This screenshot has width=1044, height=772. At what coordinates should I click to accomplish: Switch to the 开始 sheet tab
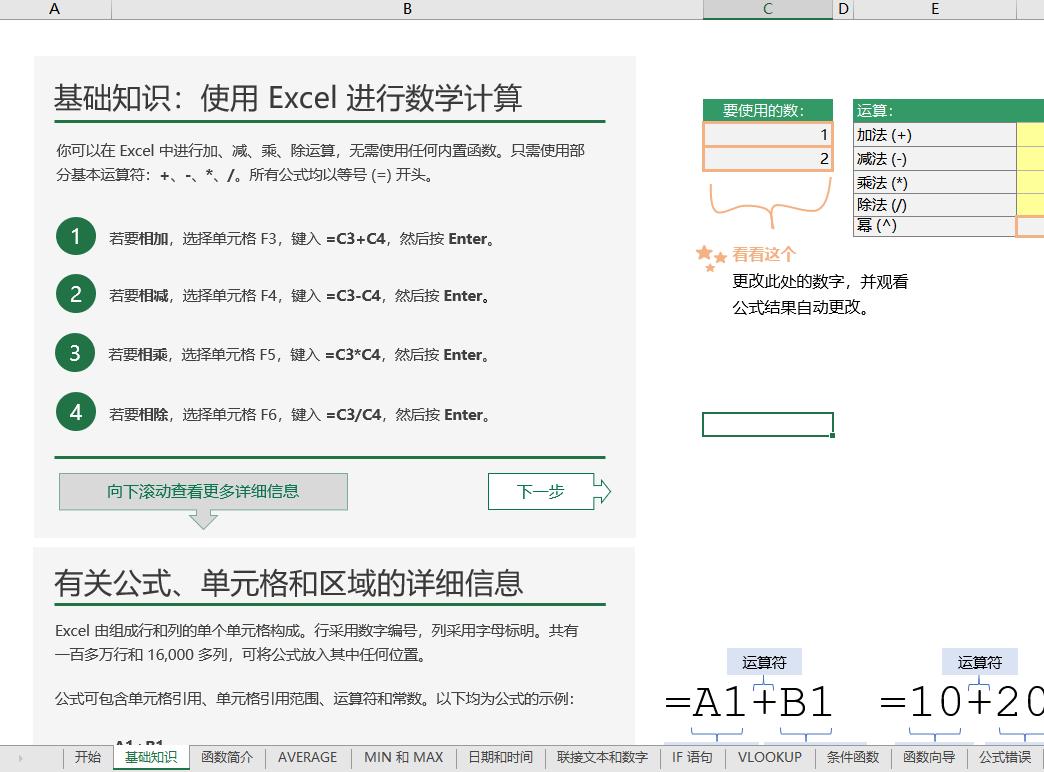click(87, 757)
